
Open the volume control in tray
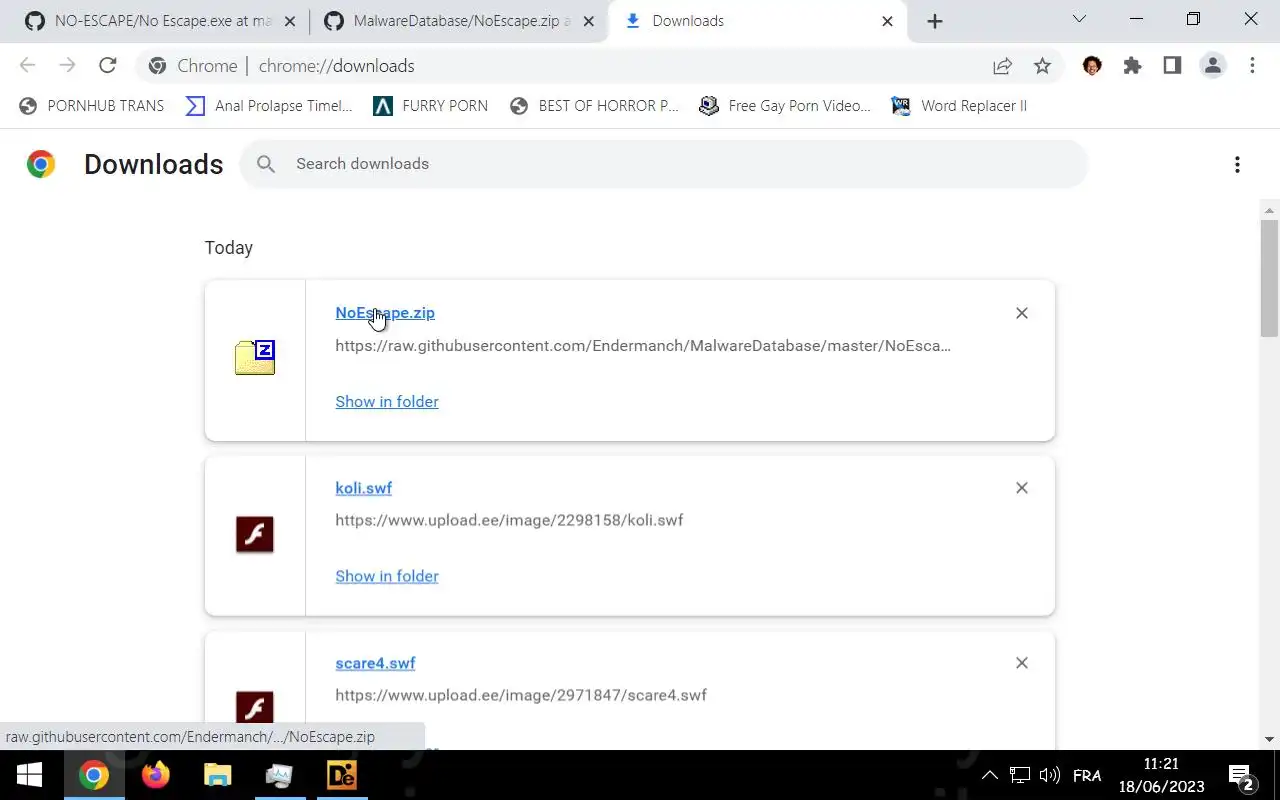point(1050,775)
